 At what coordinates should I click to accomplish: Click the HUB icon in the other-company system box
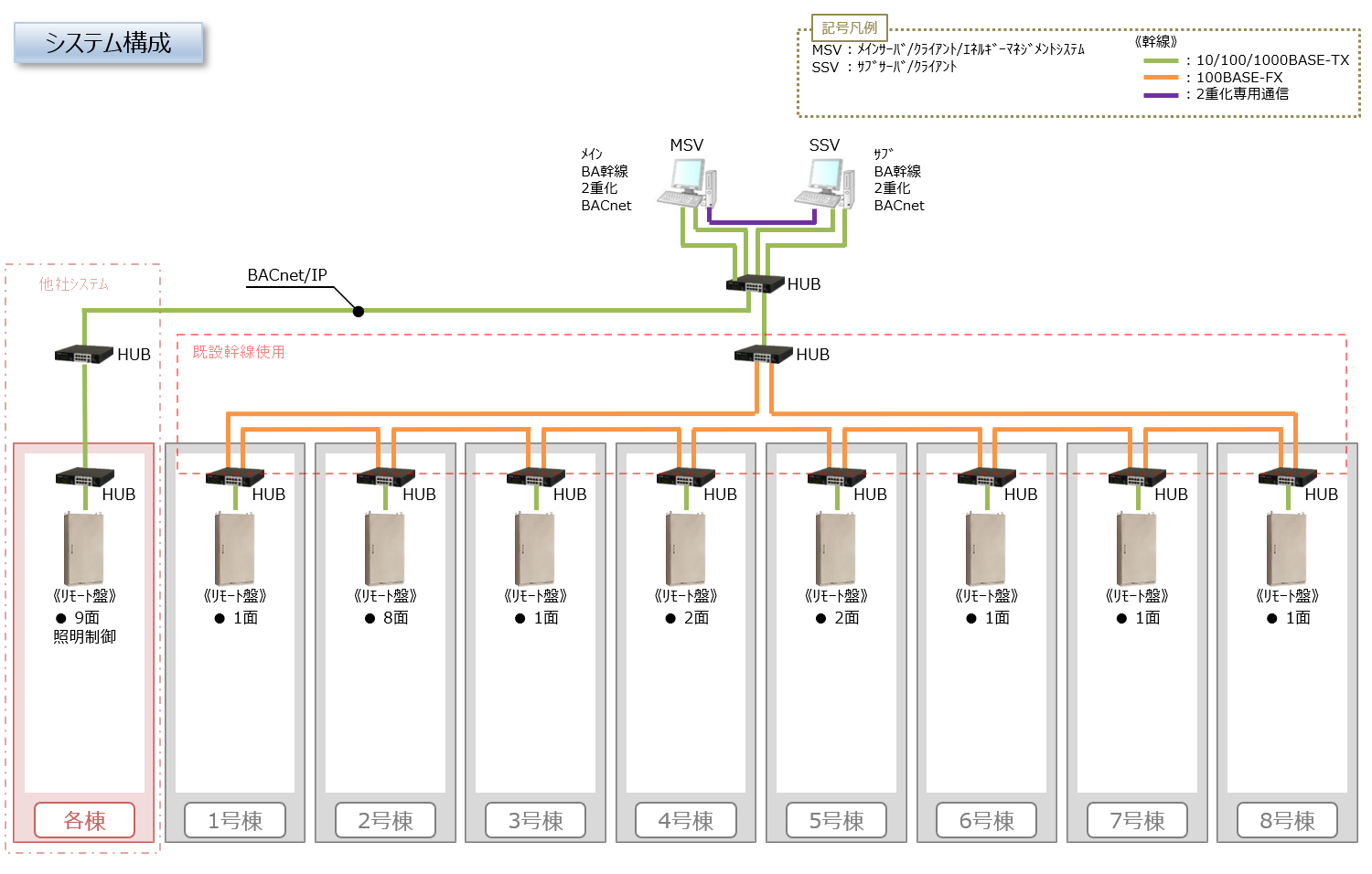point(84,354)
